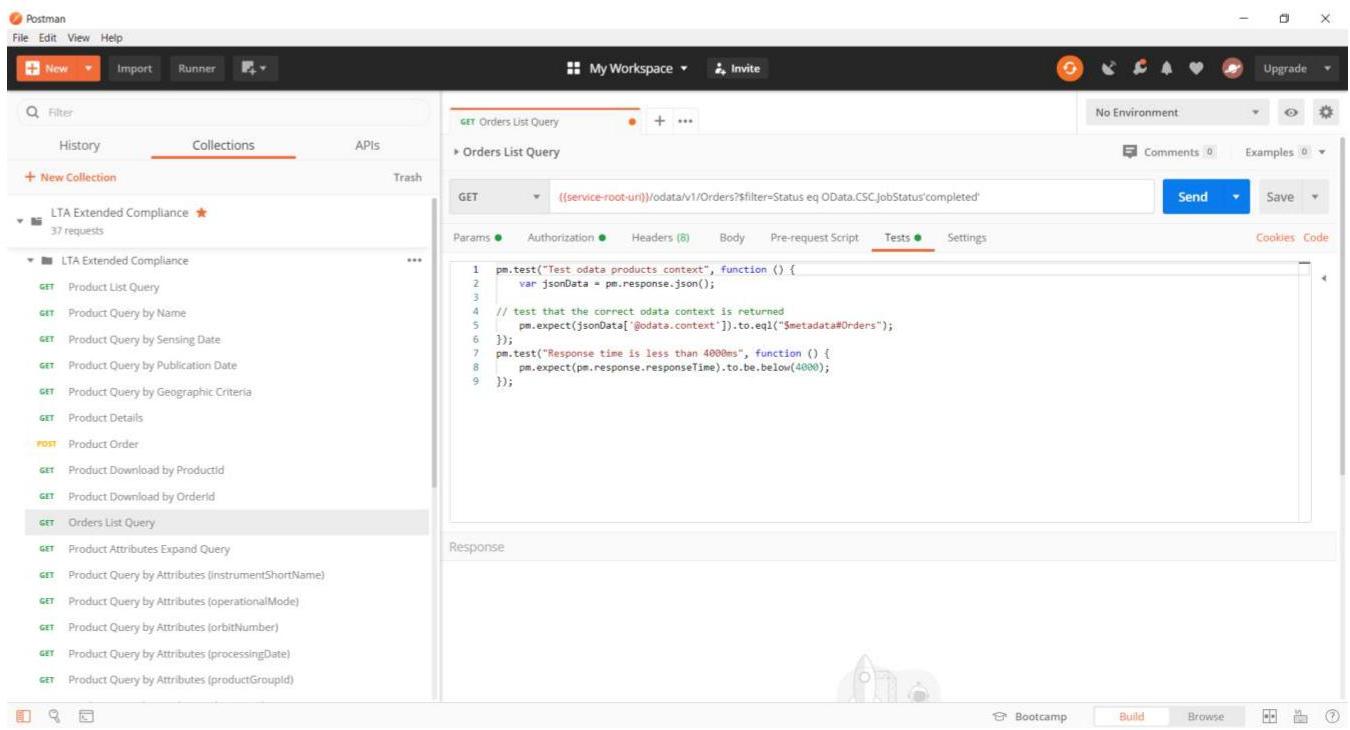Open manage environments gear icon
This screenshot has height=730, width=1350.
(x=1326, y=112)
